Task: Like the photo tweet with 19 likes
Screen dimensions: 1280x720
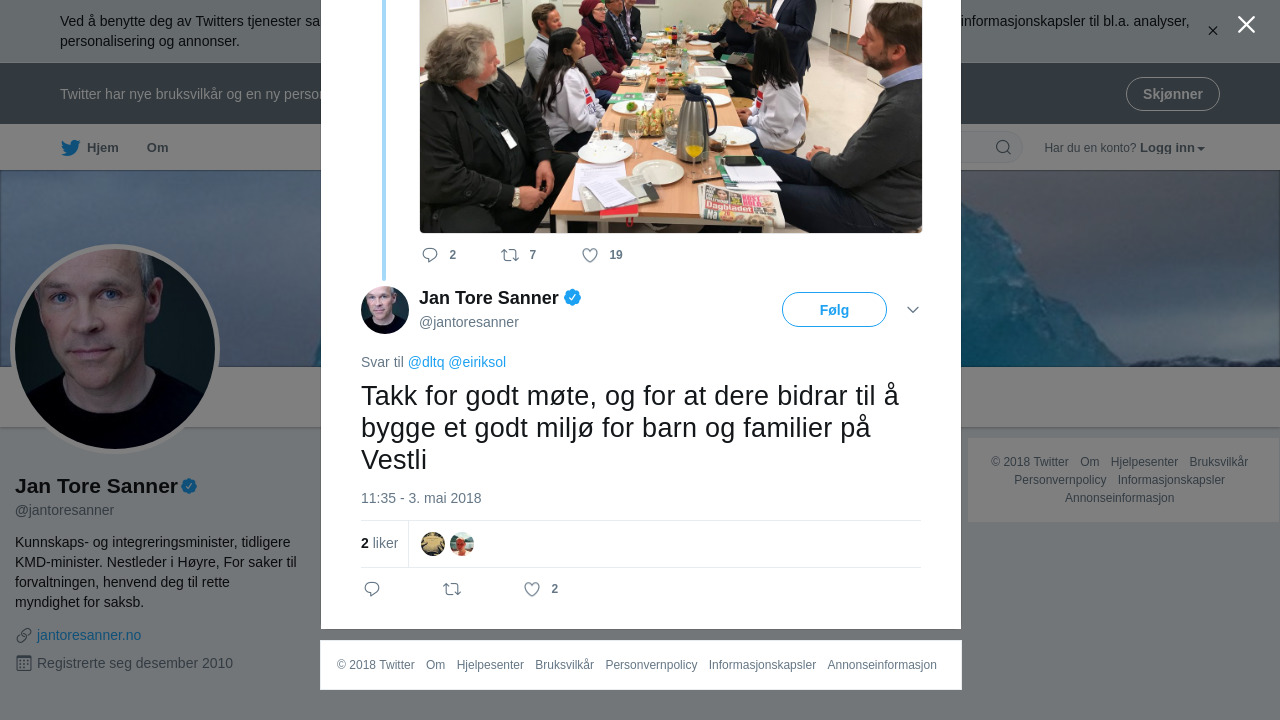Action: click(590, 255)
